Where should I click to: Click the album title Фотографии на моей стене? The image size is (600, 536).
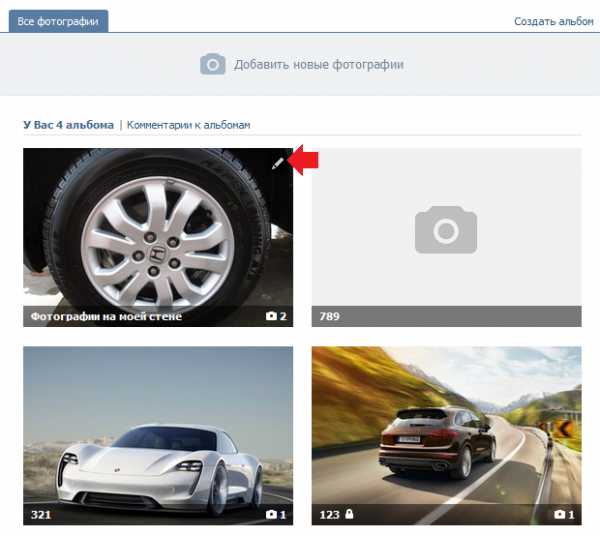point(106,316)
